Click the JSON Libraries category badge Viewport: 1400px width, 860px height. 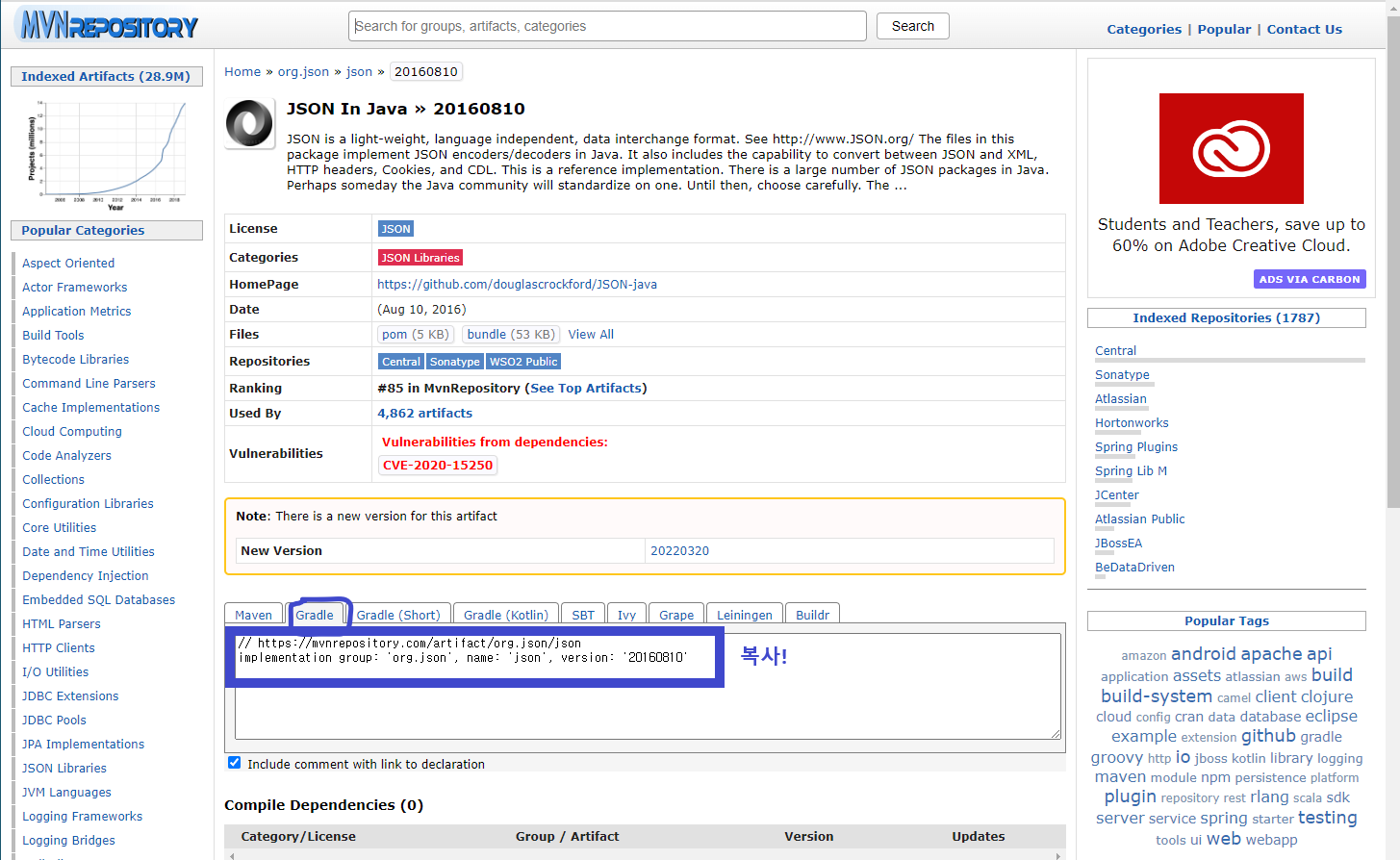(420, 258)
